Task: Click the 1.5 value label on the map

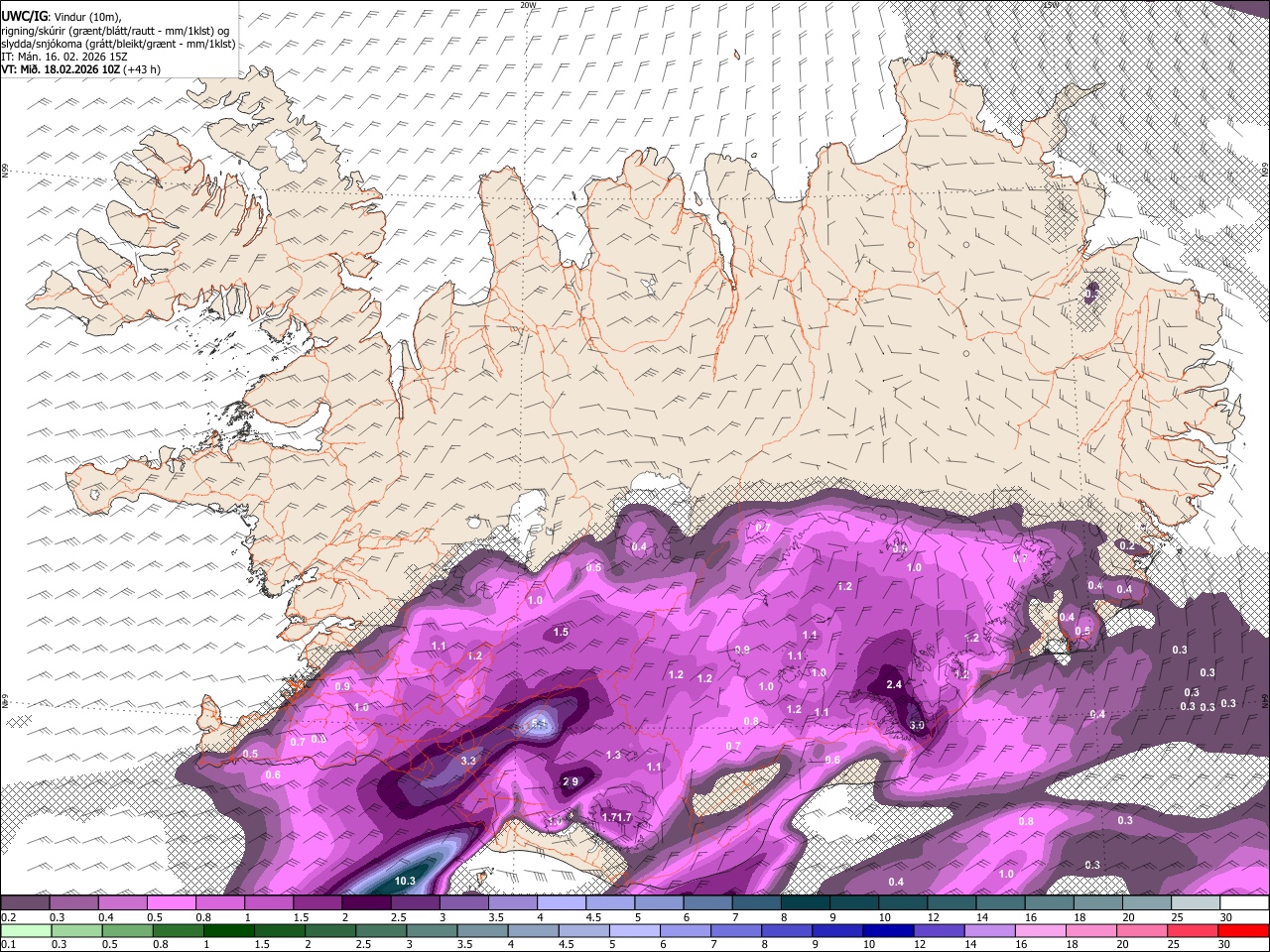Action: click(x=561, y=632)
